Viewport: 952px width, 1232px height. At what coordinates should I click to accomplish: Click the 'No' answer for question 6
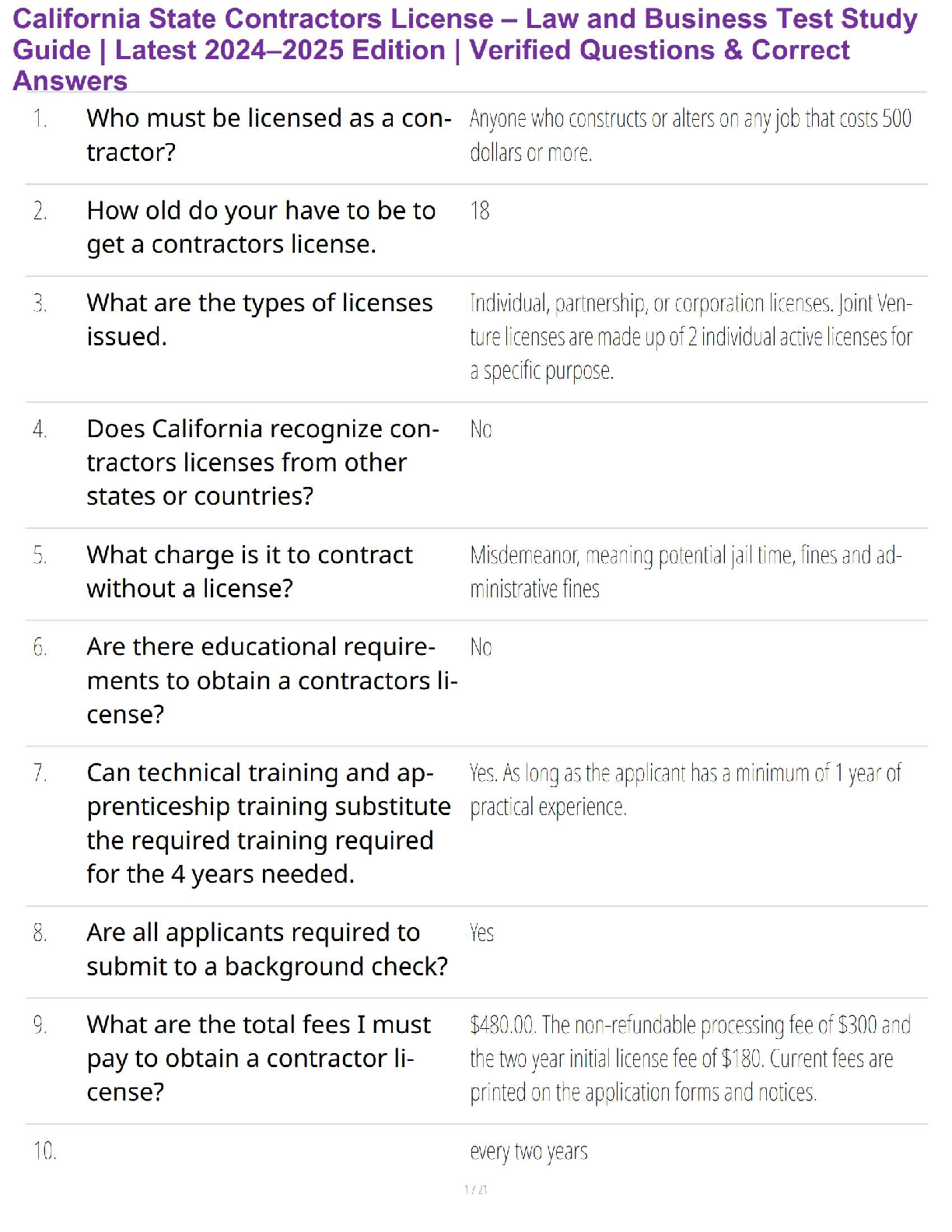pos(481,647)
